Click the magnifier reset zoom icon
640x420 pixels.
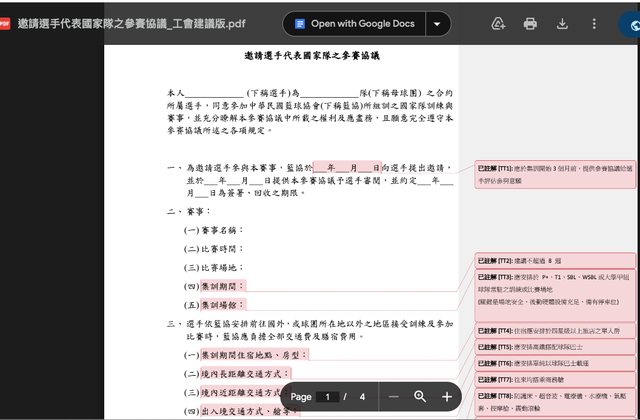tap(420, 397)
